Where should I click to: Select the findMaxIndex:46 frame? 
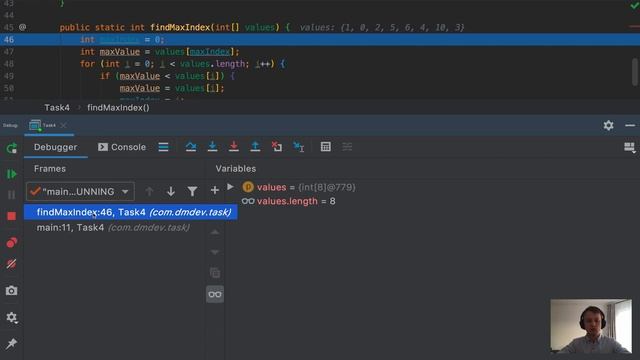click(131, 212)
